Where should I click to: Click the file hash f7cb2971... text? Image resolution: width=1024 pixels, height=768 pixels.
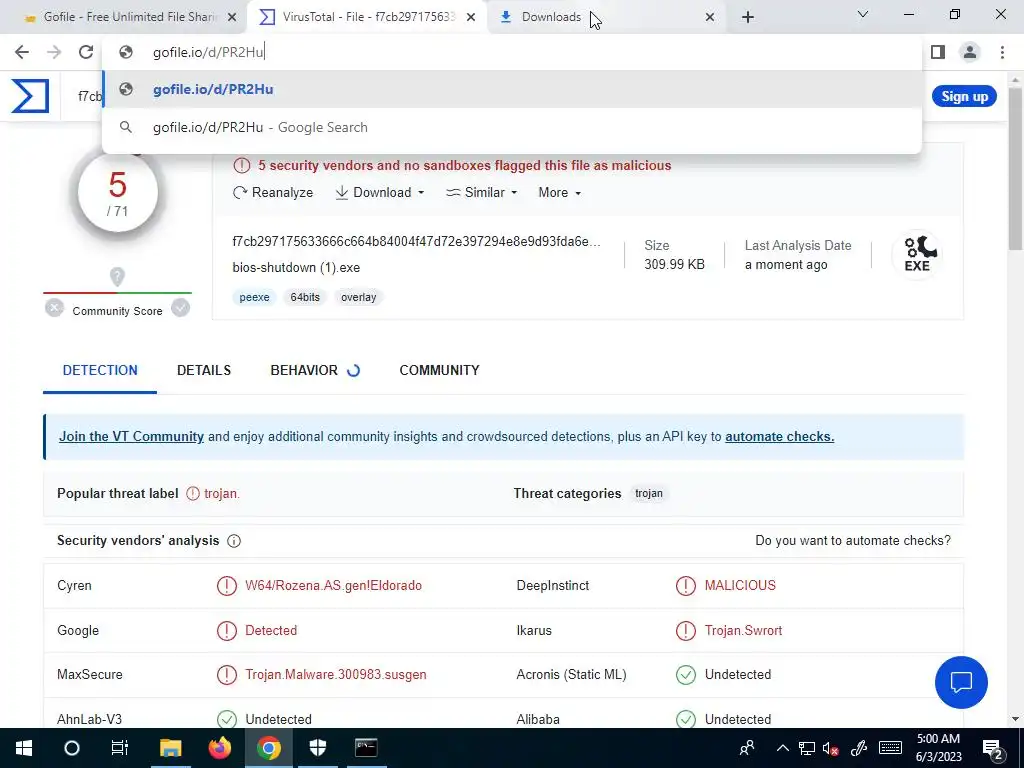[416, 242]
